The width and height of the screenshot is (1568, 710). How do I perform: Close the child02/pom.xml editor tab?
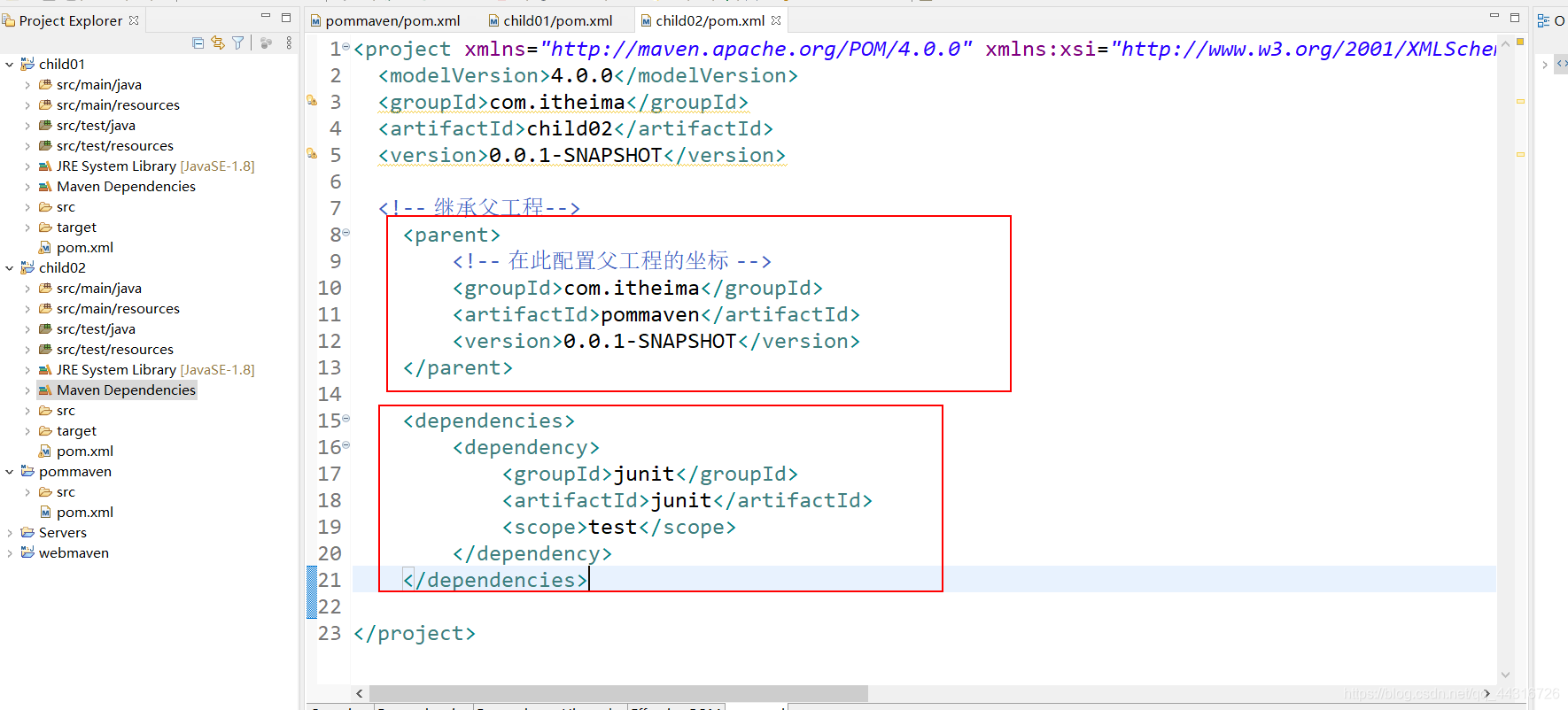(776, 20)
